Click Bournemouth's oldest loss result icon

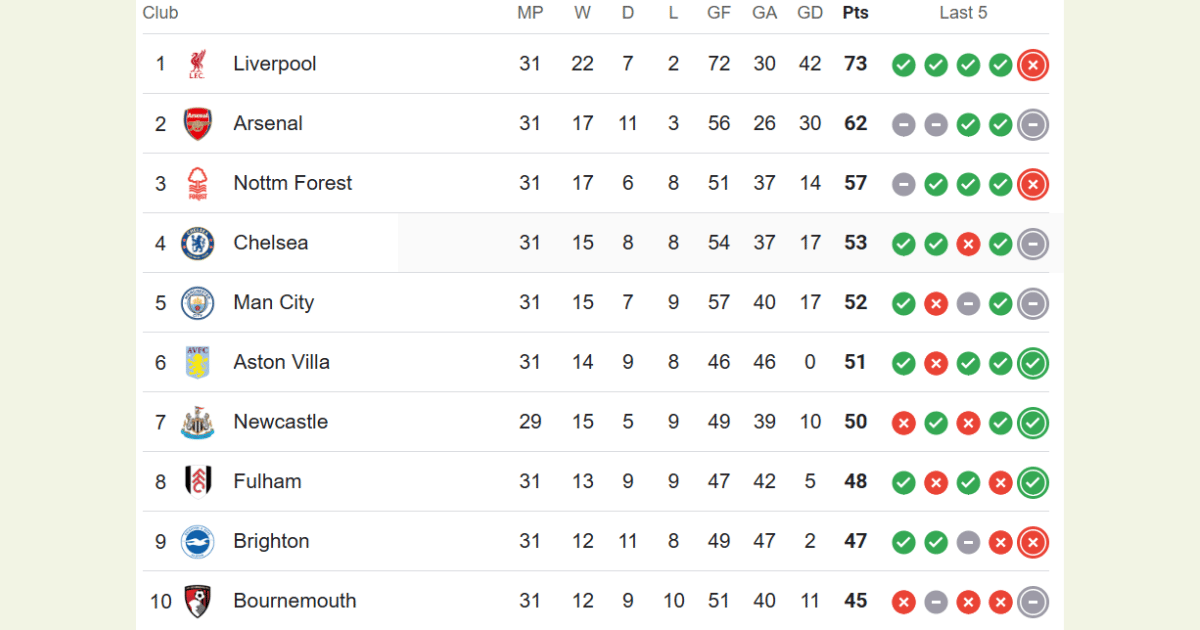coord(904,602)
